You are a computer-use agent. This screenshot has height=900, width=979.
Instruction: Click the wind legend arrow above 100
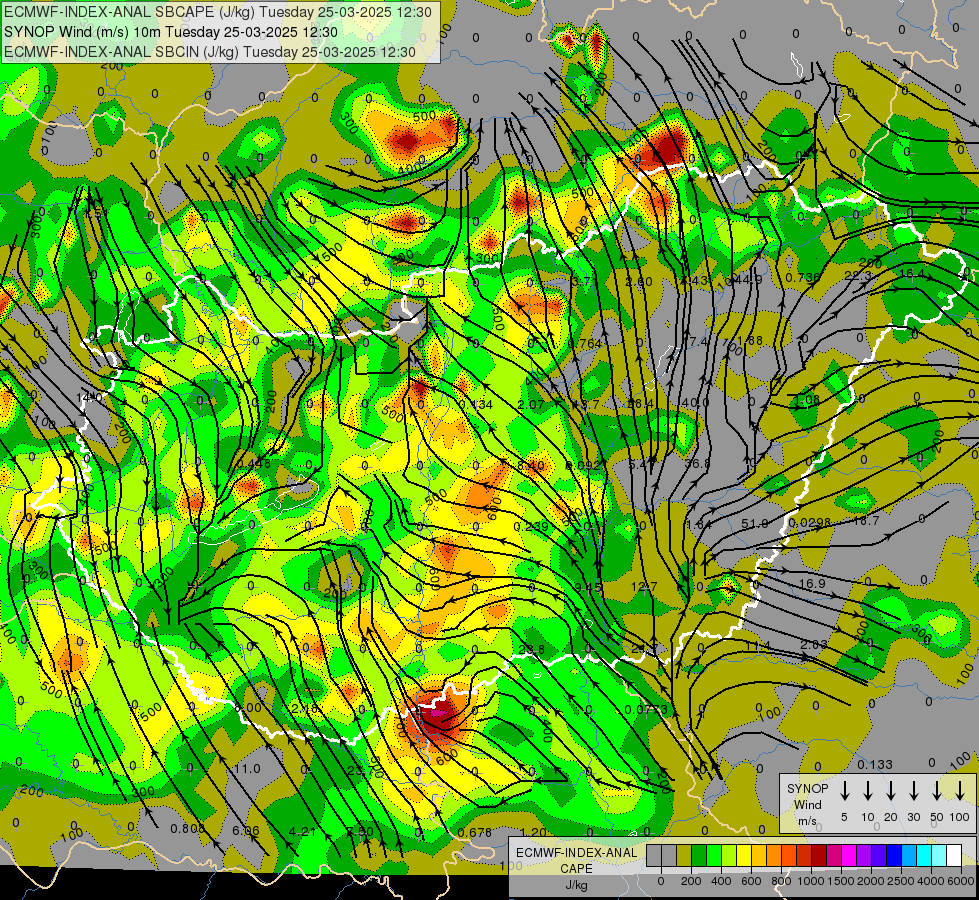pos(960,791)
